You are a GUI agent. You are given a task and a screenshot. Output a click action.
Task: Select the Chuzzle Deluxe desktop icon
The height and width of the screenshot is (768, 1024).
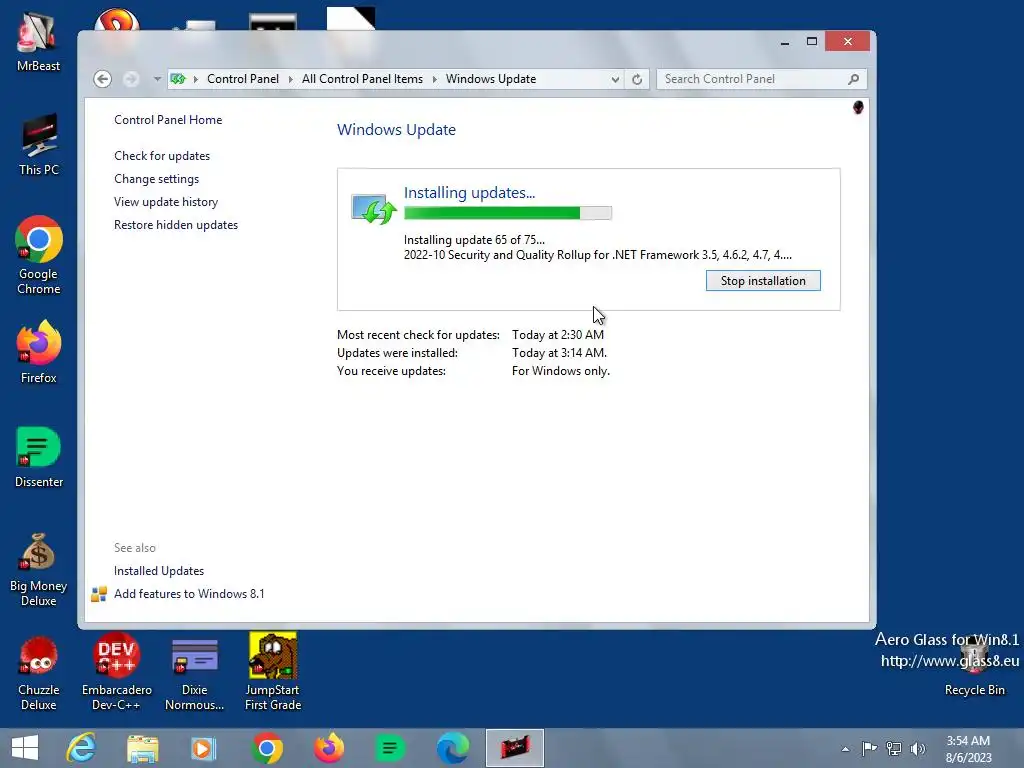pos(39,673)
